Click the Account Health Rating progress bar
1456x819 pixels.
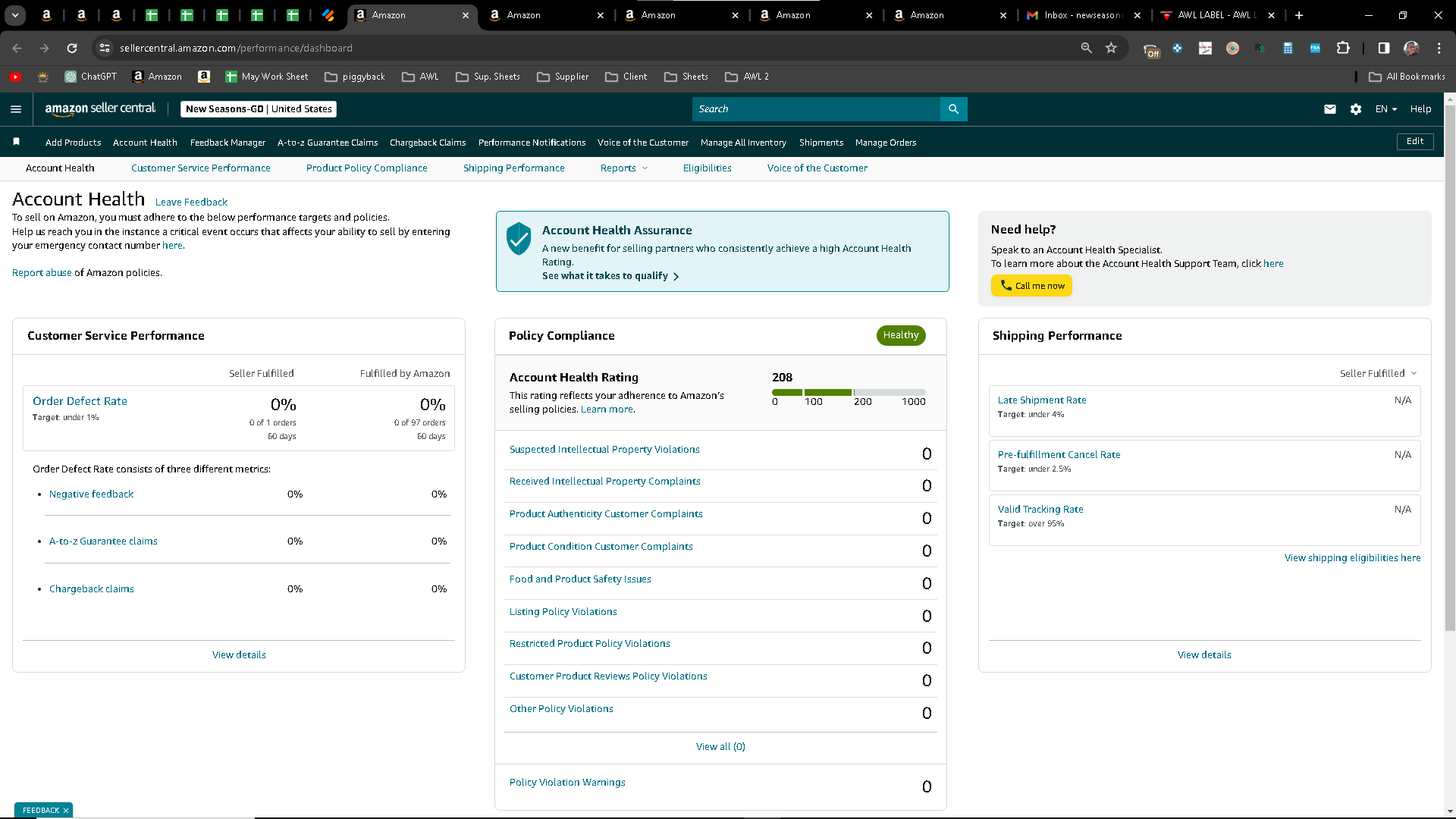click(849, 392)
